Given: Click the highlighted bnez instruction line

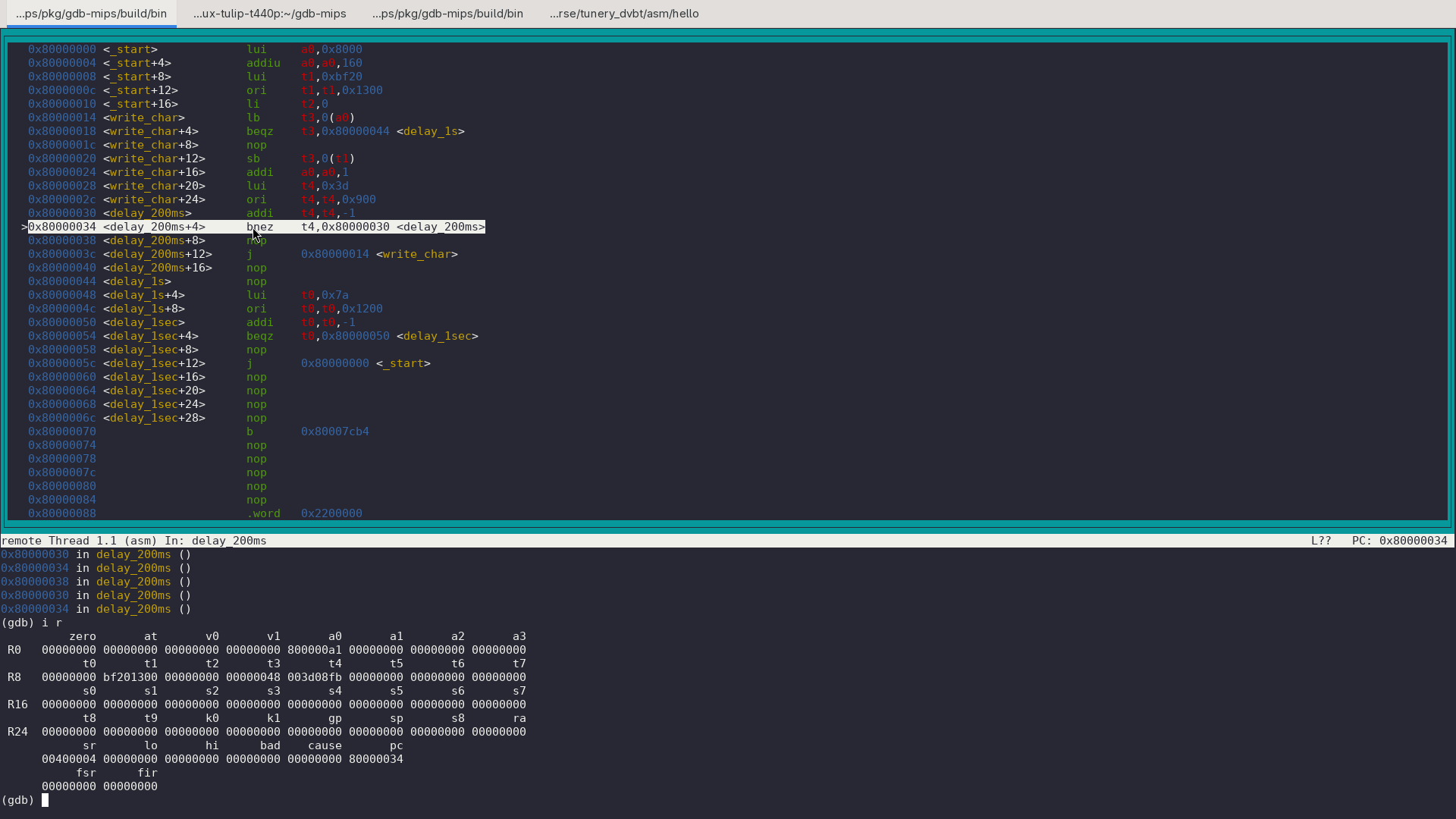Looking at the screenshot, I should [256, 227].
